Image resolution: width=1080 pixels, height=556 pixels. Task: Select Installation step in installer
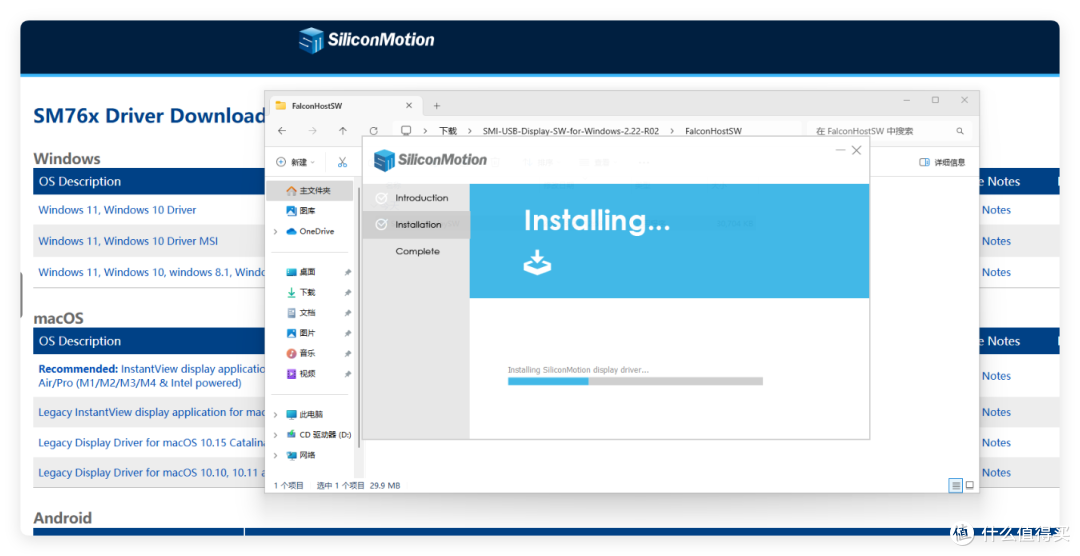[416, 225]
